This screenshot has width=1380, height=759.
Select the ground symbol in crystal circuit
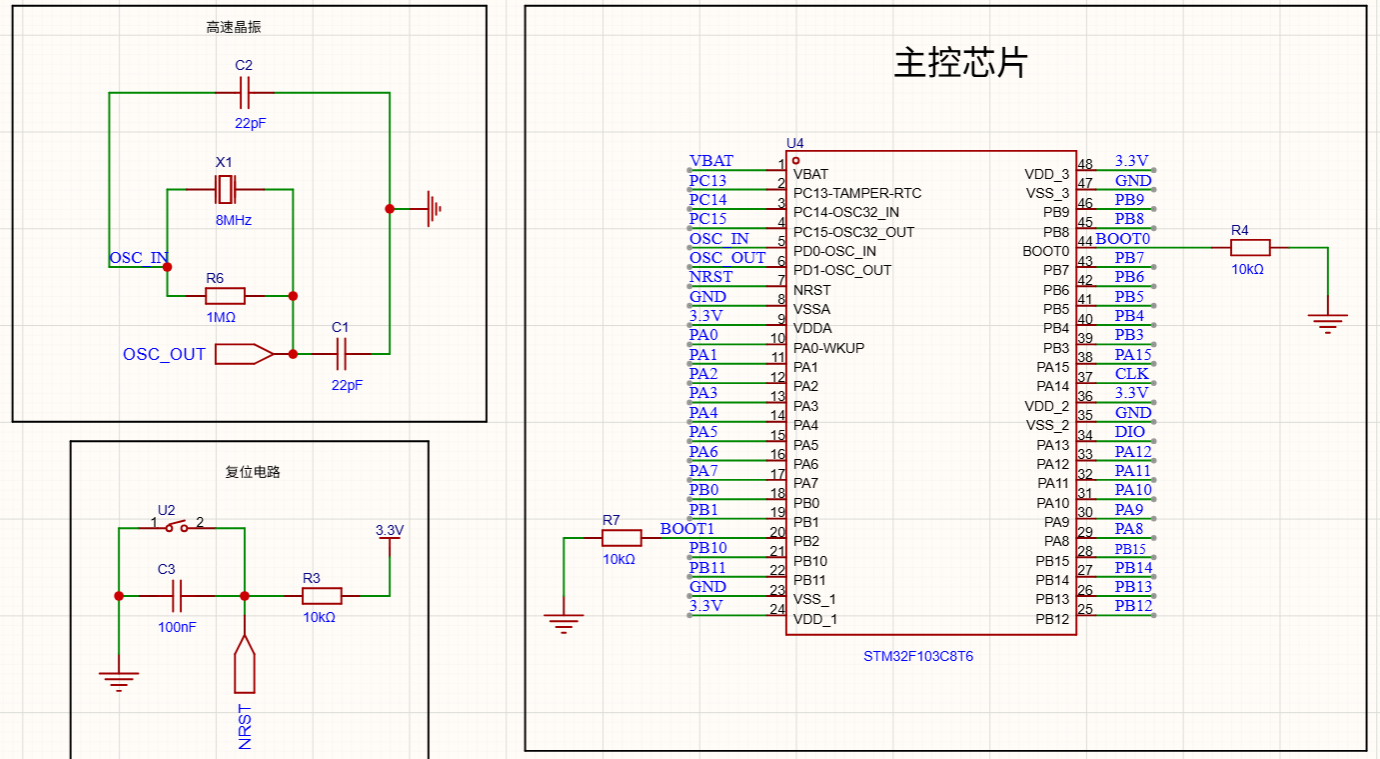pyautogui.click(x=434, y=209)
